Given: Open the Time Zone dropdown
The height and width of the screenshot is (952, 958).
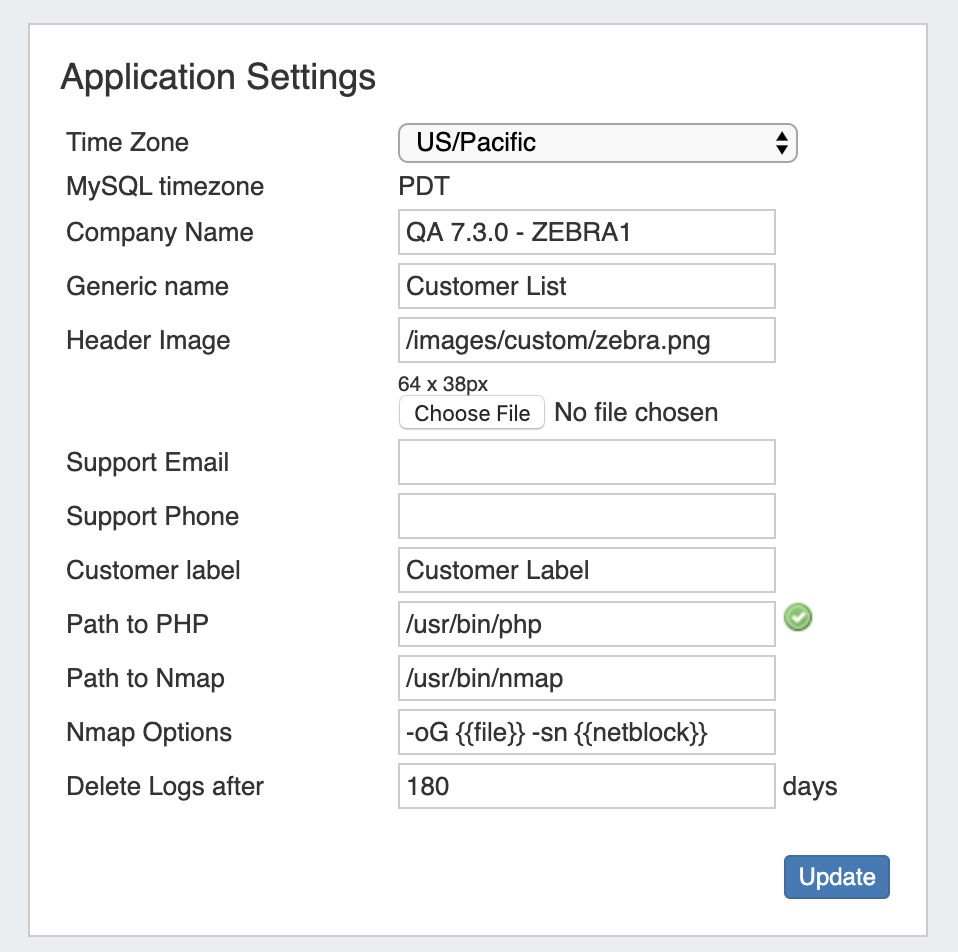Looking at the screenshot, I should [x=597, y=143].
